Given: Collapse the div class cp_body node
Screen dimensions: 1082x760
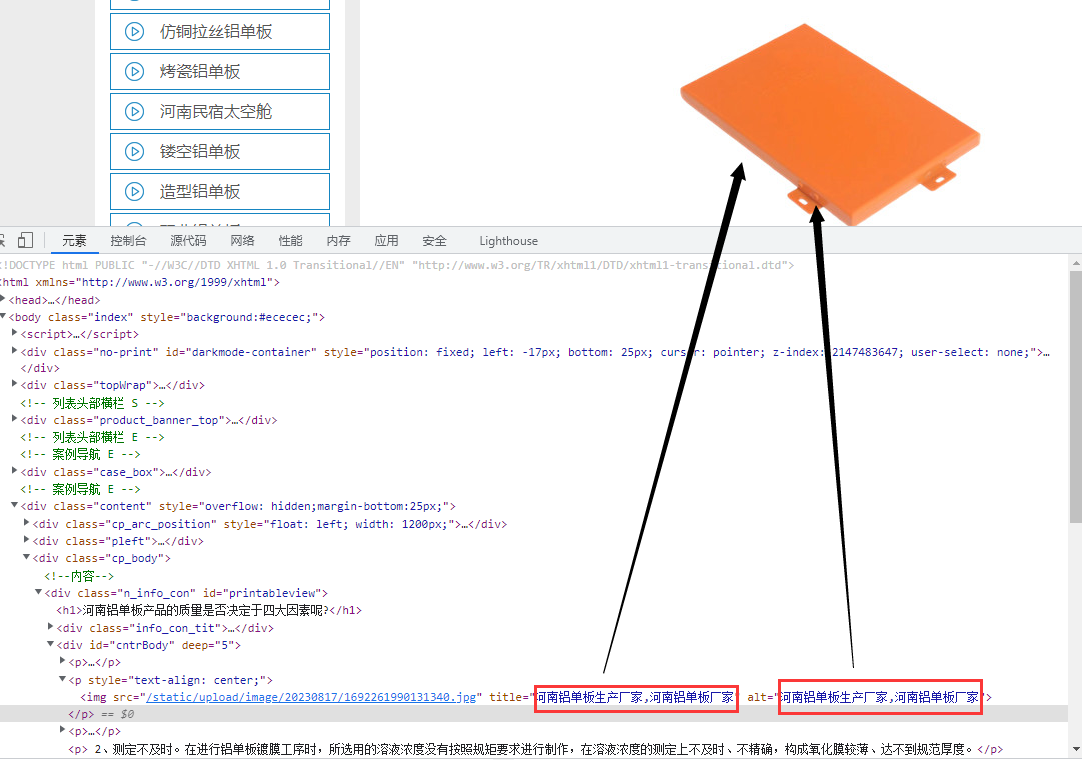Looking at the screenshot, I should [27, 558].
